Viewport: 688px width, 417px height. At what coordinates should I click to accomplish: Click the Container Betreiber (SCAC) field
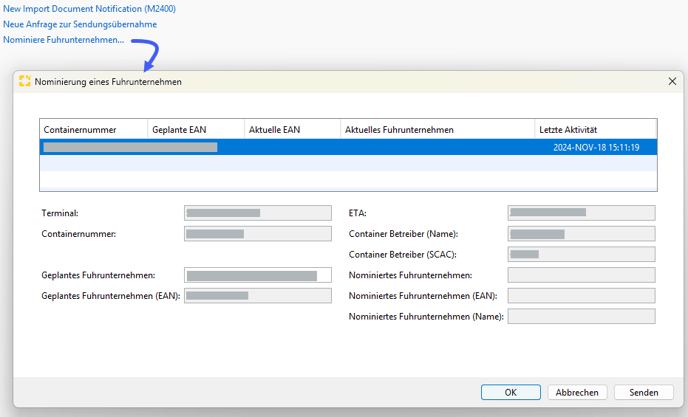[x=581, y=254]
